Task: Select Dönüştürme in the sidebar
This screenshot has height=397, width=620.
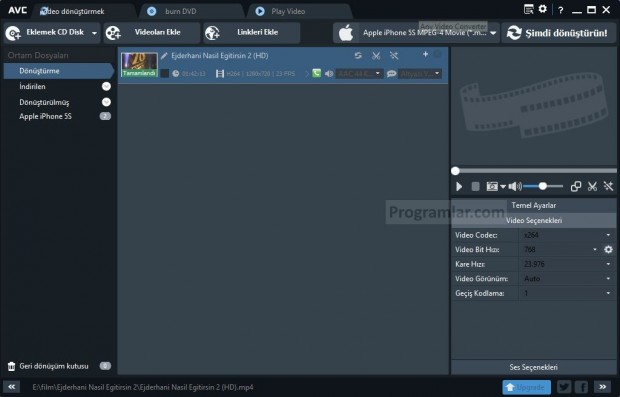Action: point(59,71)
